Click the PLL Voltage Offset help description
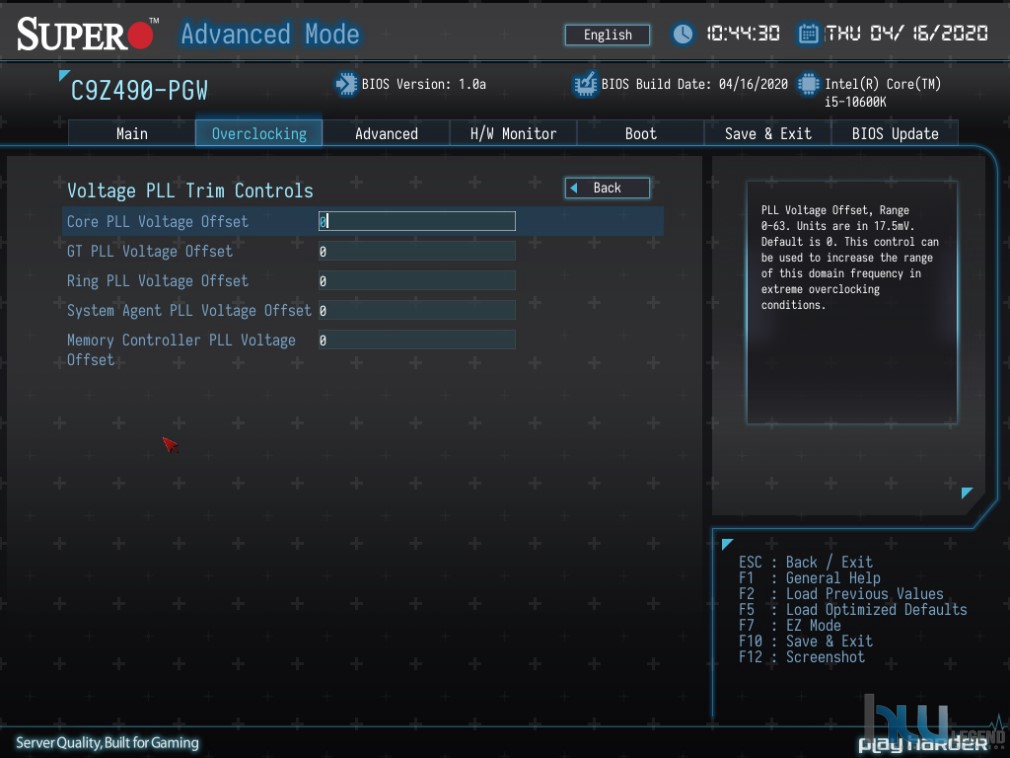Image resolution: width=1010 pixels, height=758 pixels. click(x=850, y=258)
